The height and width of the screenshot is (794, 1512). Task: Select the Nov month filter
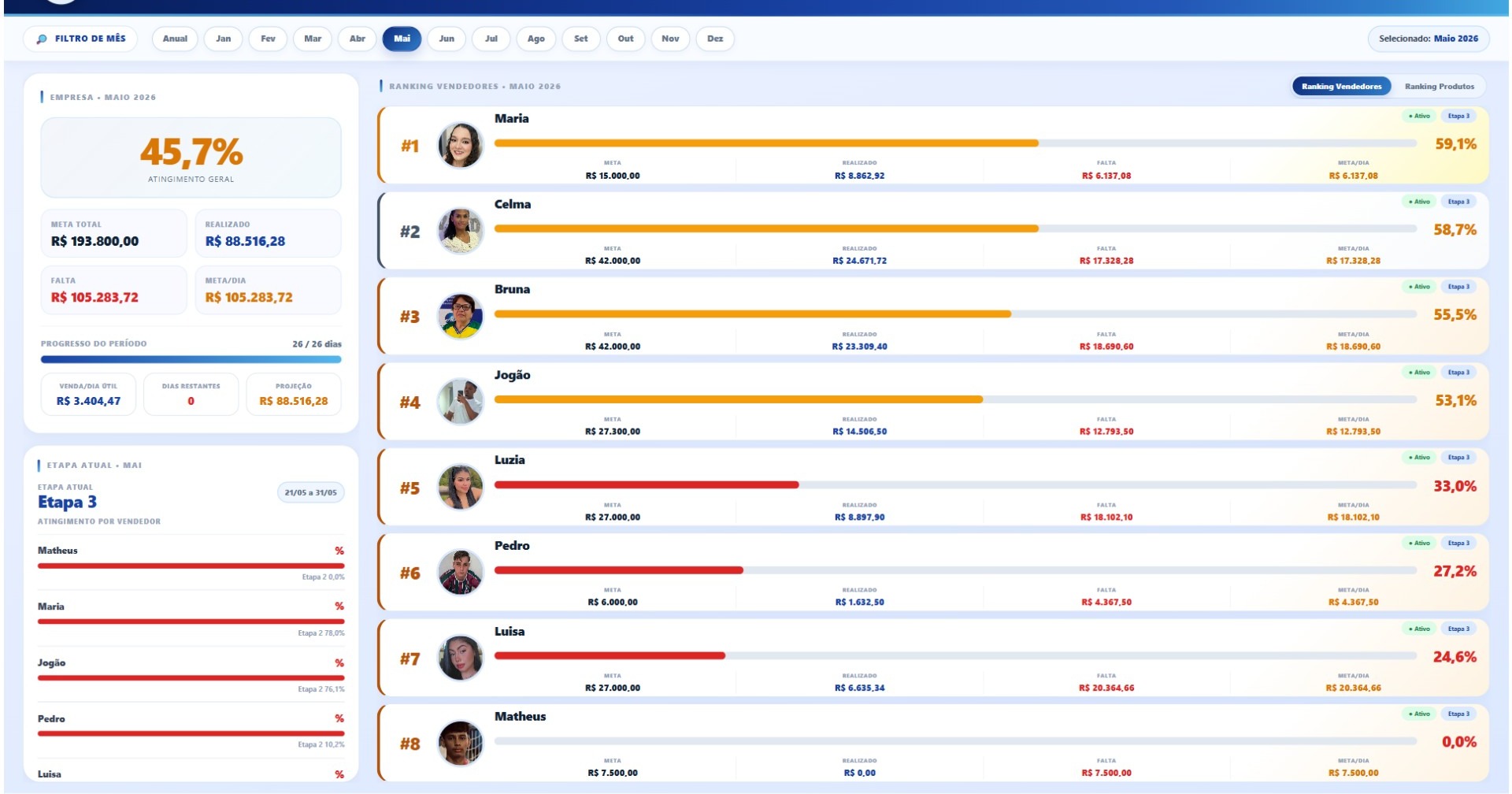[670, 39]
